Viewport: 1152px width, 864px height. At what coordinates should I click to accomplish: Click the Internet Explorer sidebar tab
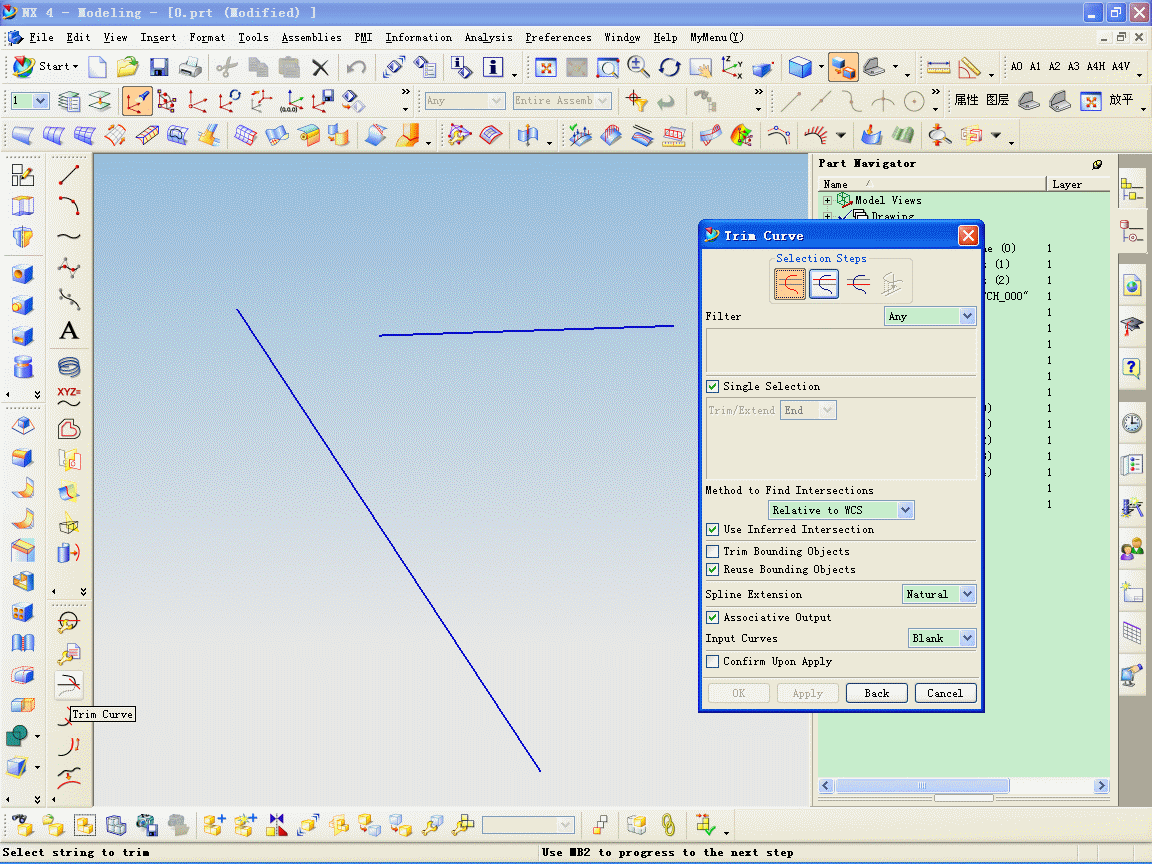pyautogui.click(x=1132, y=286)
